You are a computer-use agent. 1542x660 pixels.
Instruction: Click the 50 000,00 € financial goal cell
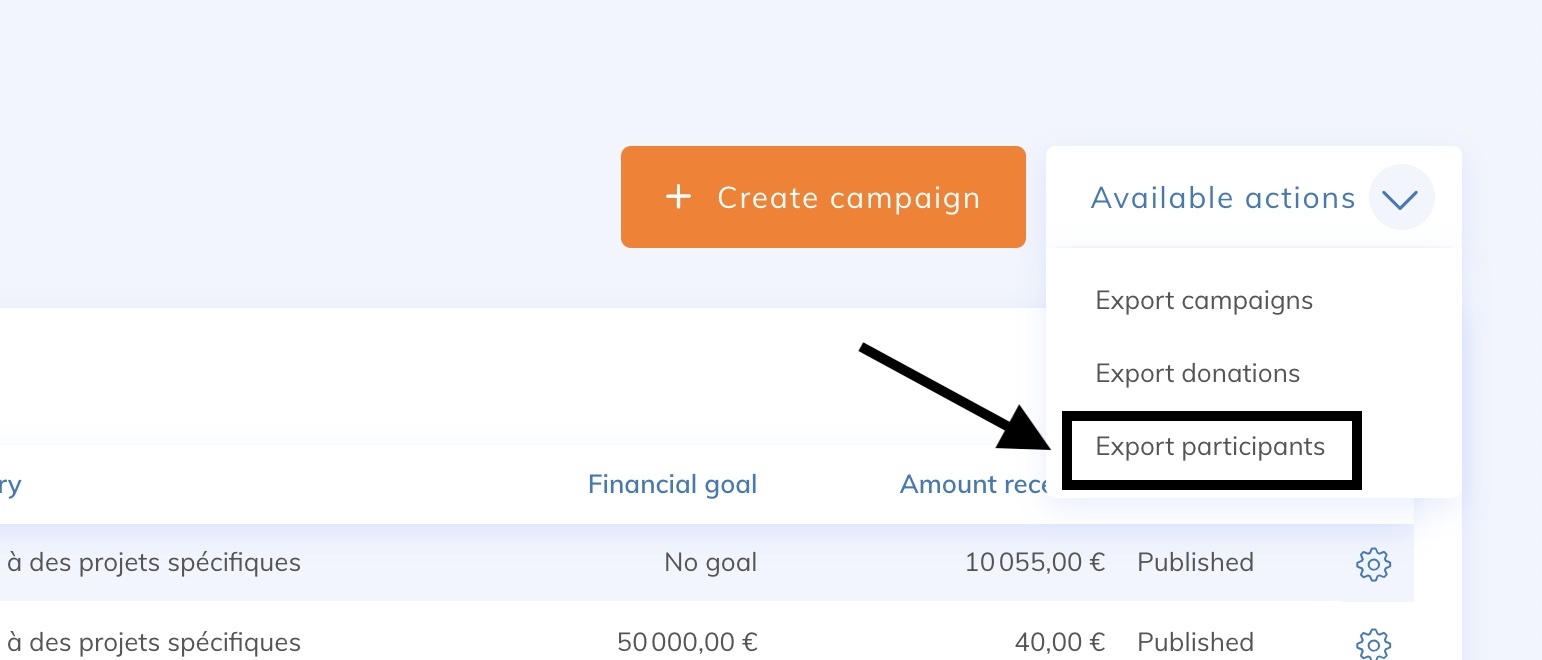tap(687, 642)
